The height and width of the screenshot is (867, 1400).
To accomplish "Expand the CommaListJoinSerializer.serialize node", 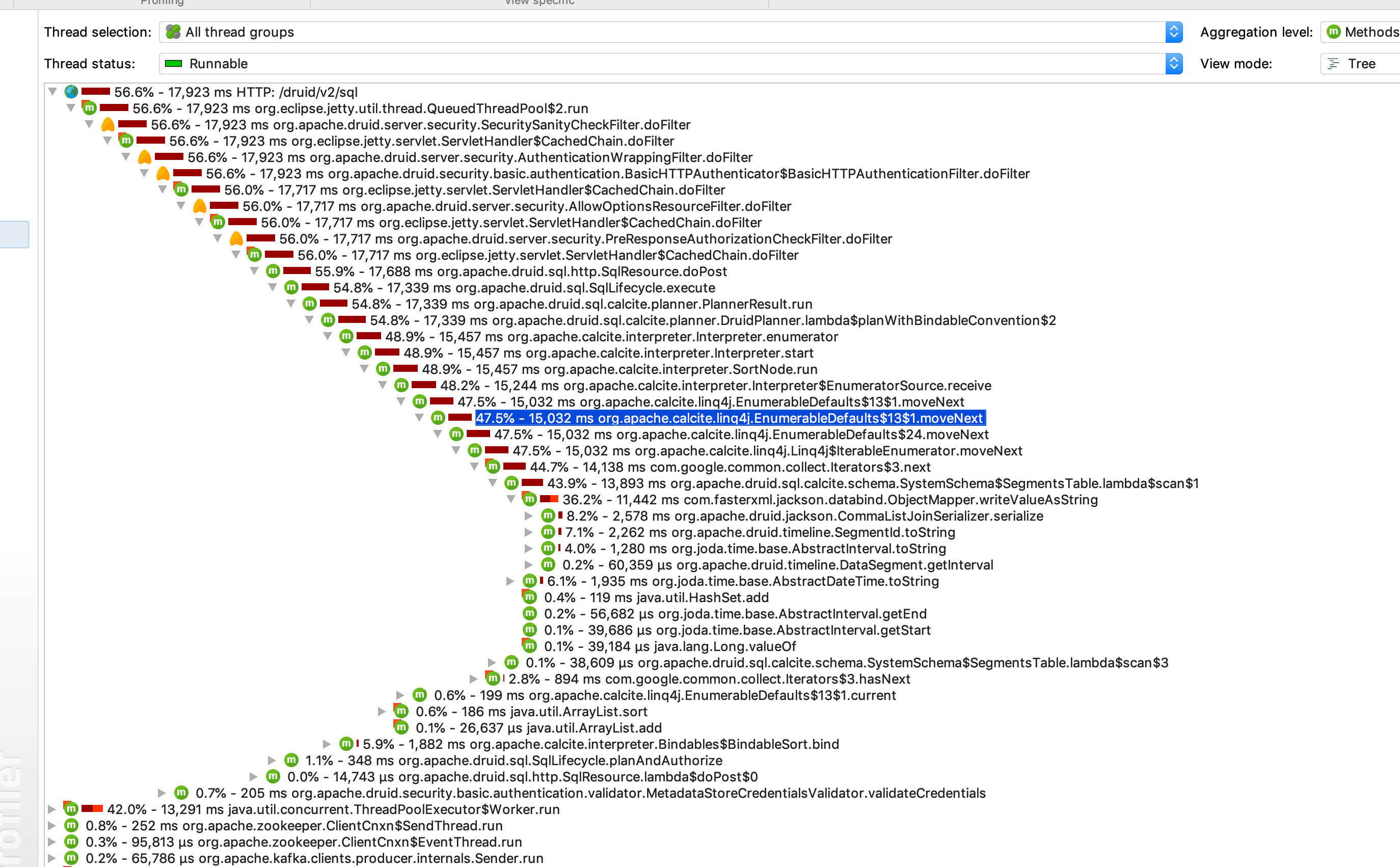I will coord(529,516).
